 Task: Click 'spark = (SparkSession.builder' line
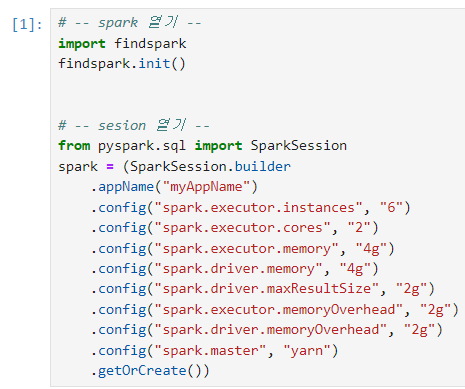174,166
